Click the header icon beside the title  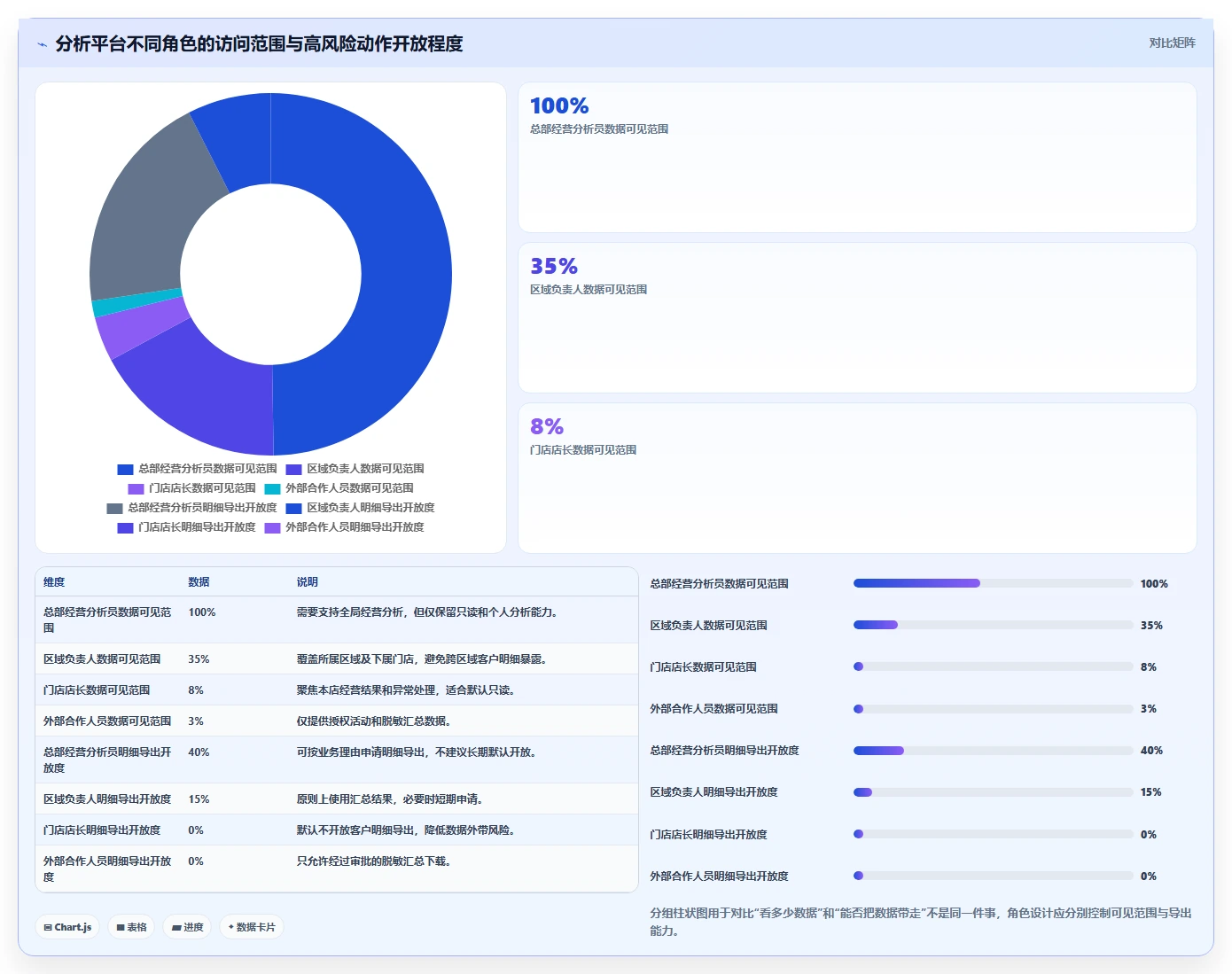click(42, 44)
